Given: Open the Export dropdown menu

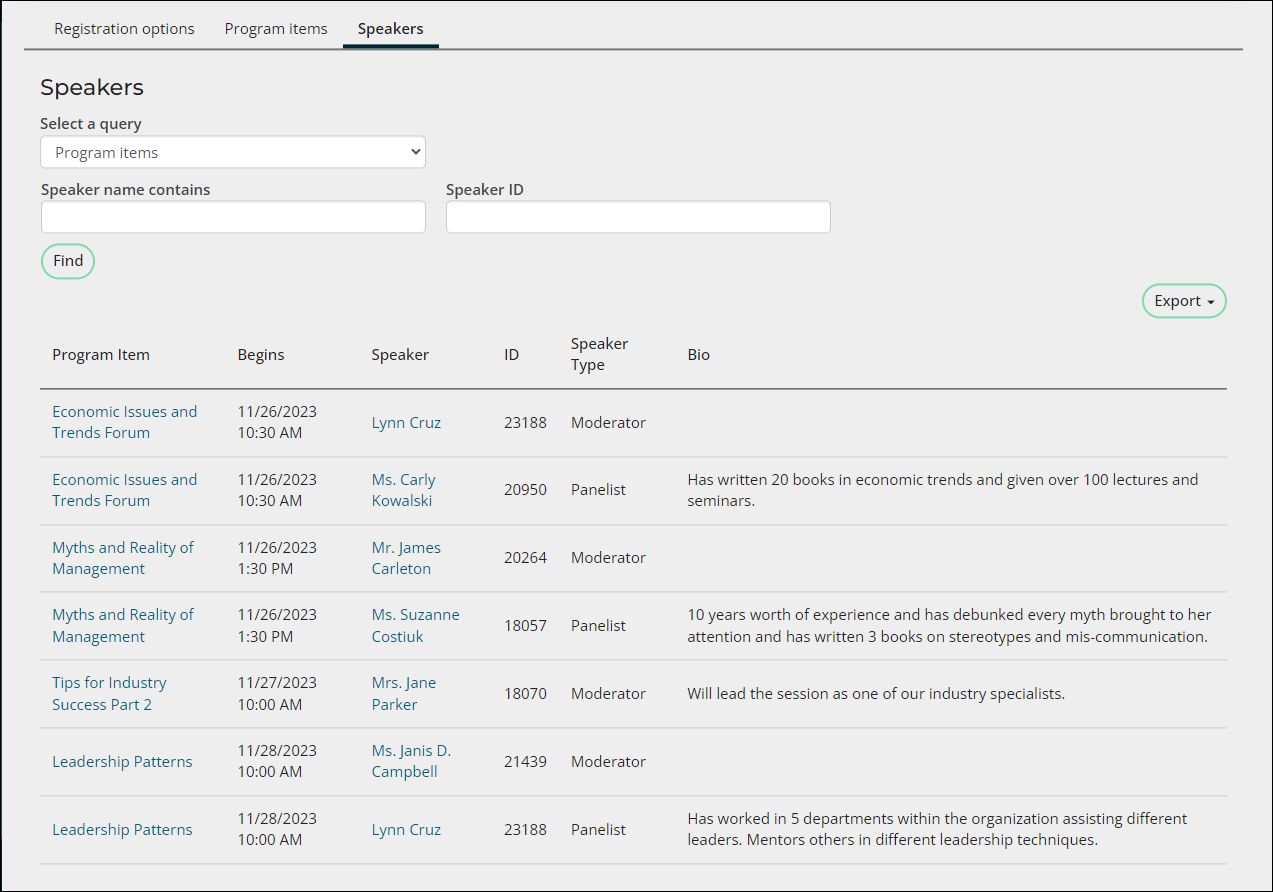Looking at the screenshot, I should 1184,301.
